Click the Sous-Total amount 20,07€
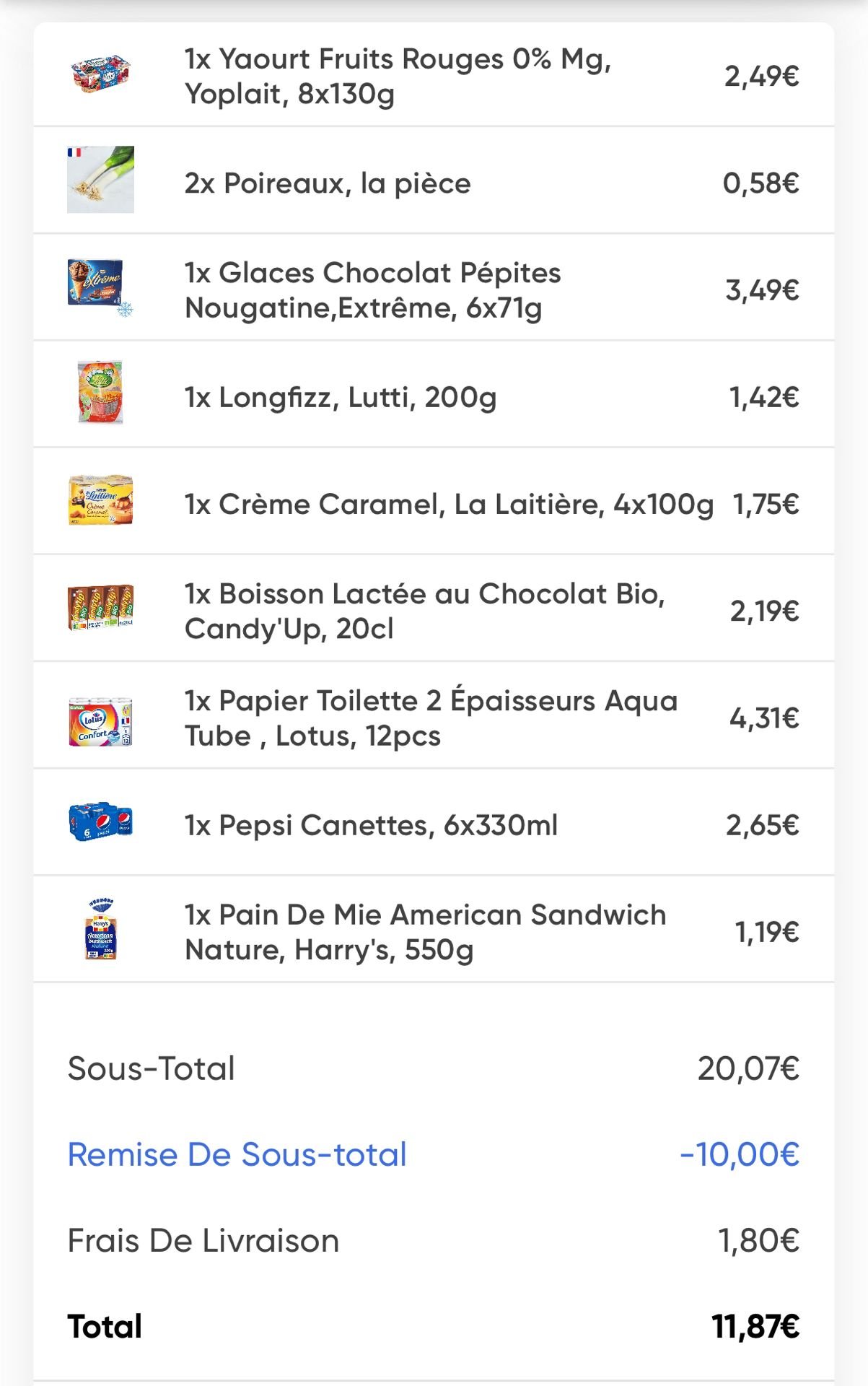Image resolution: width=868 pixels, height=1386 pixels. click(x=749, y=1068)
